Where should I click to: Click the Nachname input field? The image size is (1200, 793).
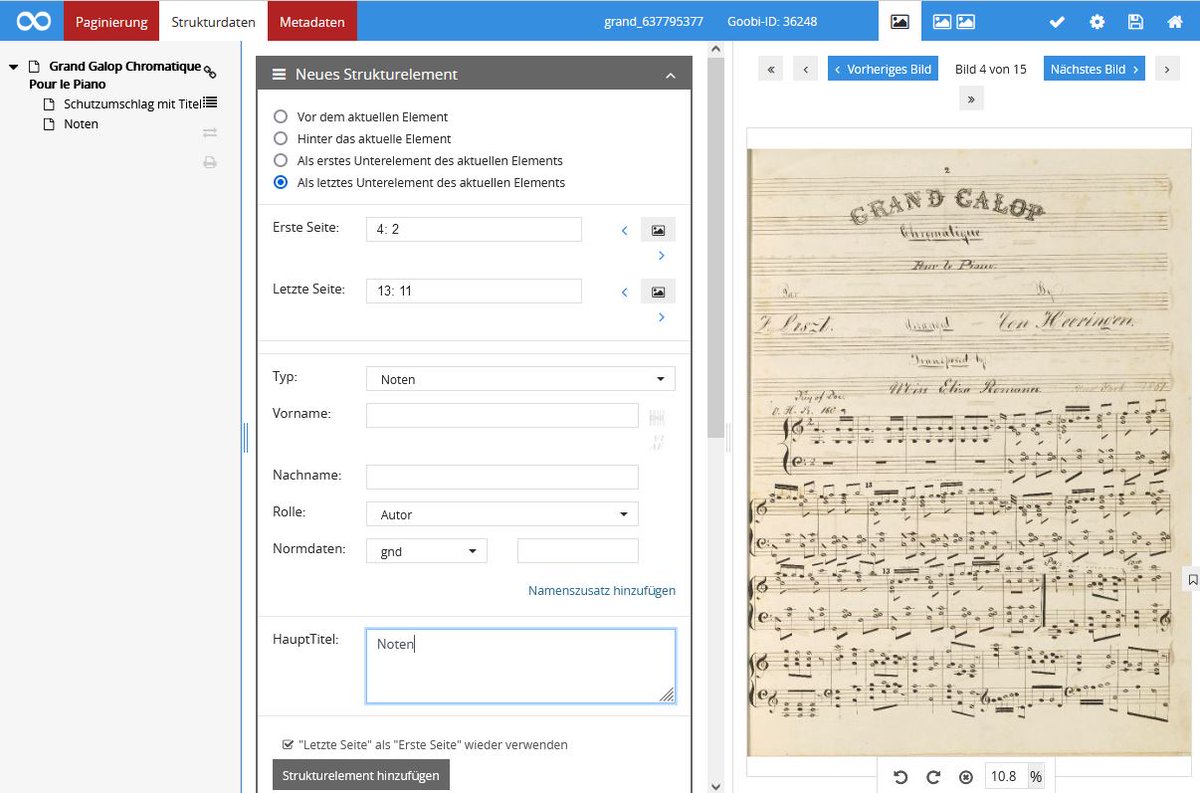[502, 477]
